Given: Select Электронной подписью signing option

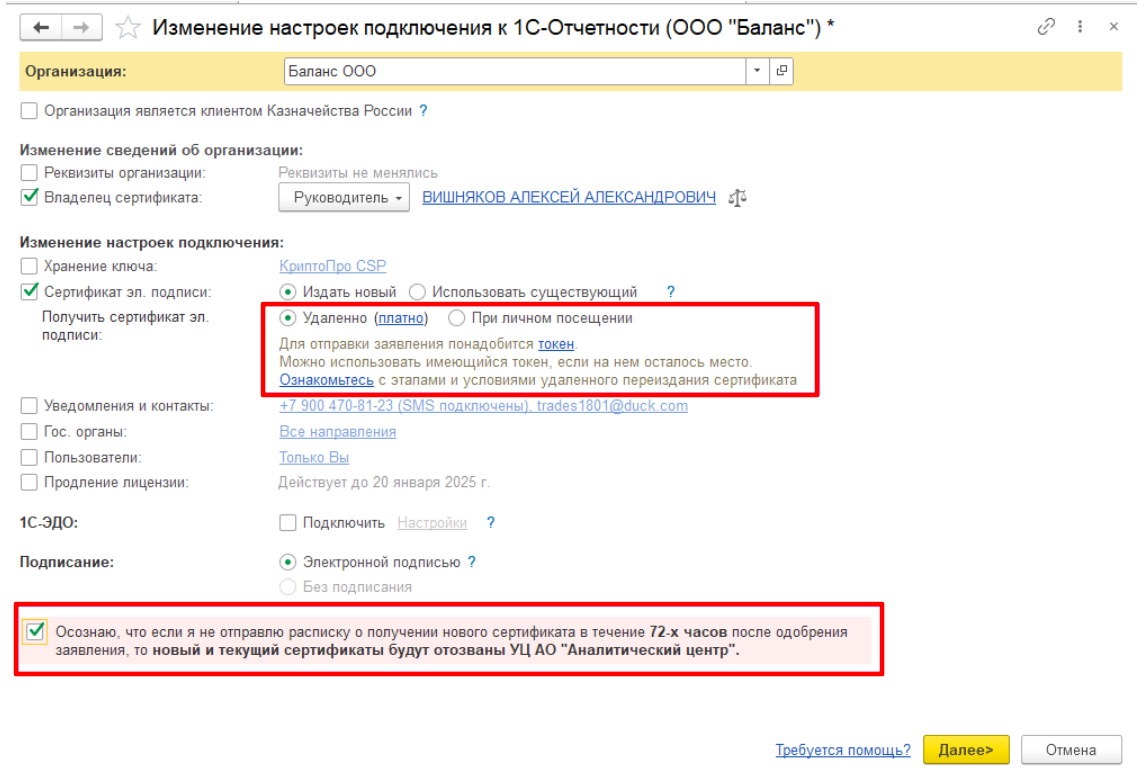Looking at the screenshot, I should click(288, 562).
